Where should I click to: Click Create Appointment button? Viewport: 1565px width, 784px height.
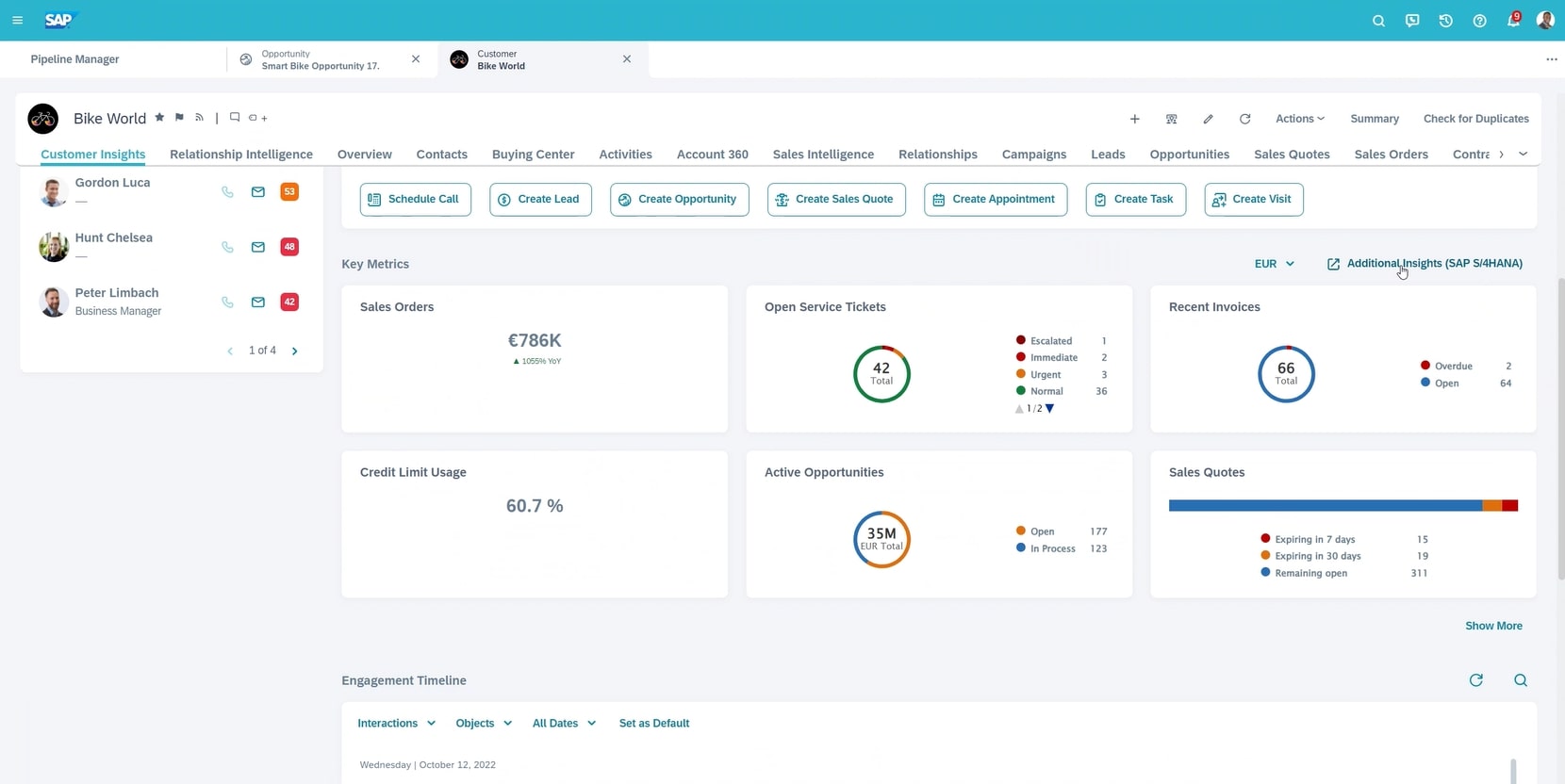tap(996, 200)
